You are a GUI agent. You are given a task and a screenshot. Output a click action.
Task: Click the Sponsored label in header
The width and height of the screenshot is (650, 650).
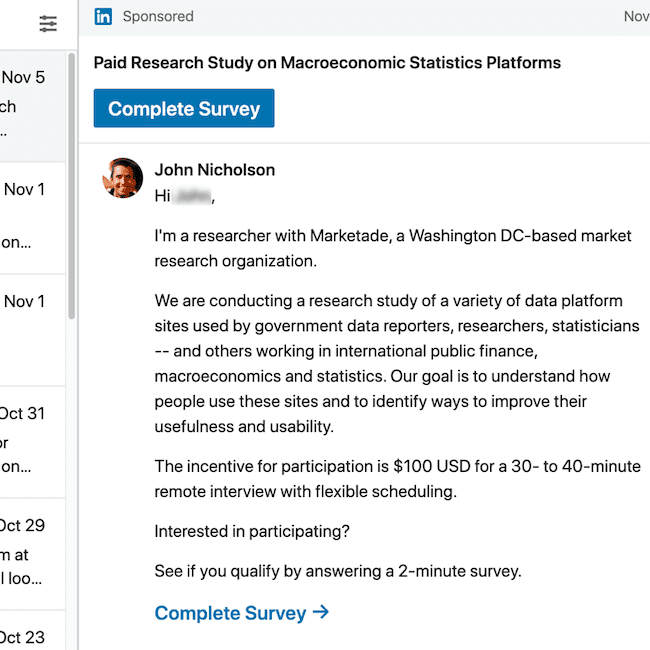pos(158,17)
